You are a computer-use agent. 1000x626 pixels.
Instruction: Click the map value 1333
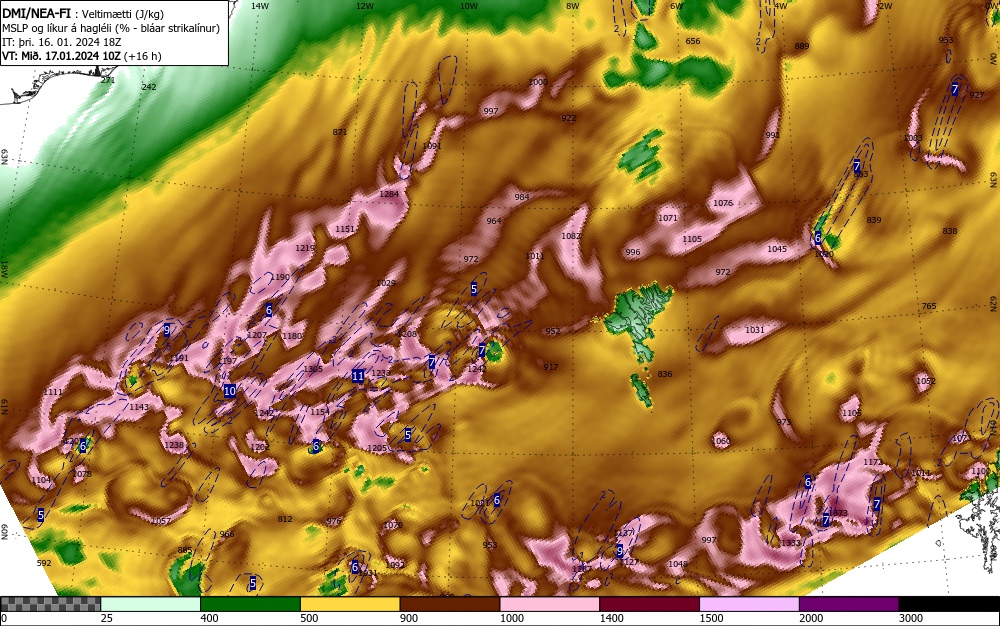(790, 542)
